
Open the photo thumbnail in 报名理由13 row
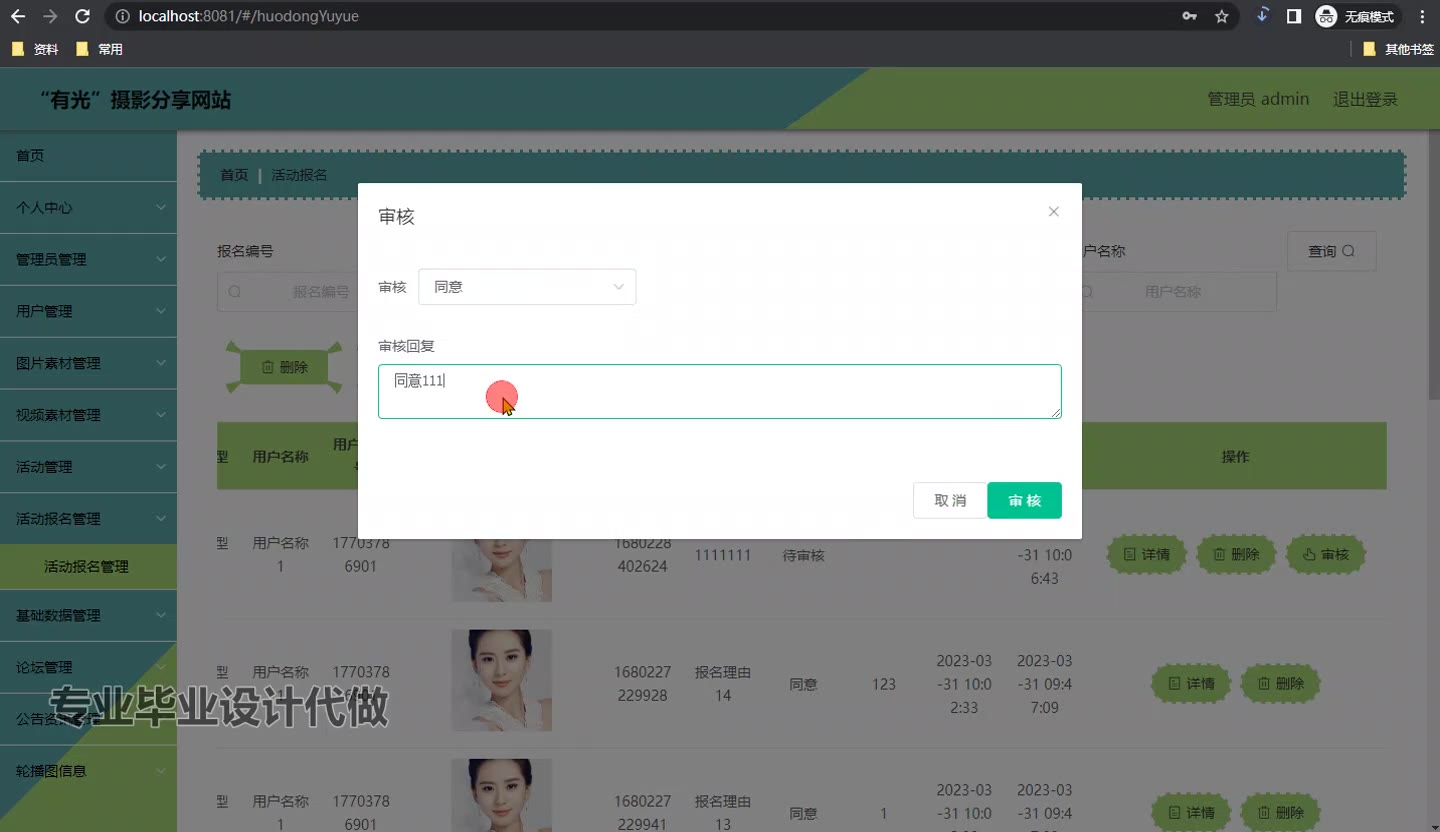[502, 796]
